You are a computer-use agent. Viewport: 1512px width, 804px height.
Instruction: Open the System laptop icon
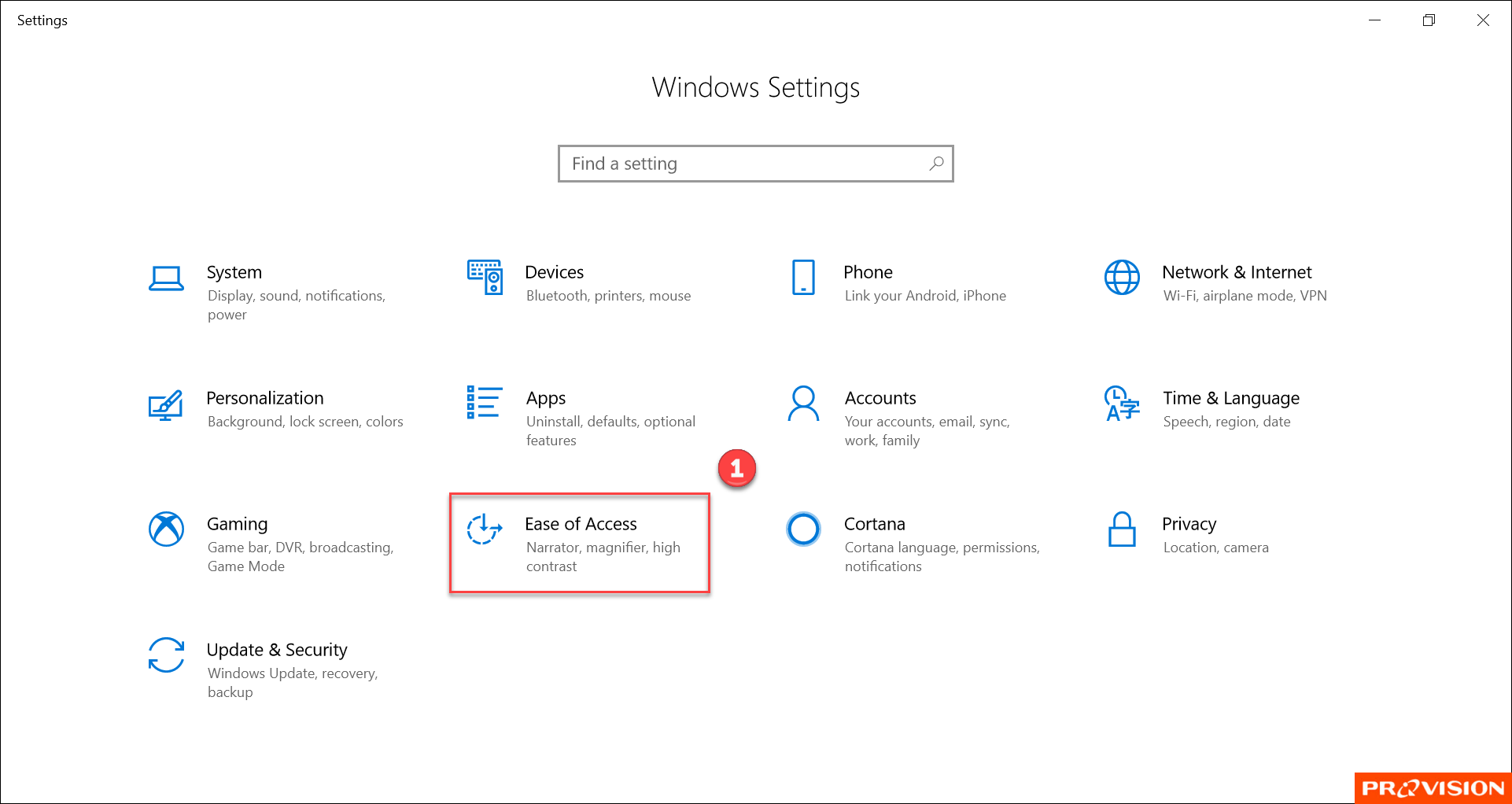166,278
